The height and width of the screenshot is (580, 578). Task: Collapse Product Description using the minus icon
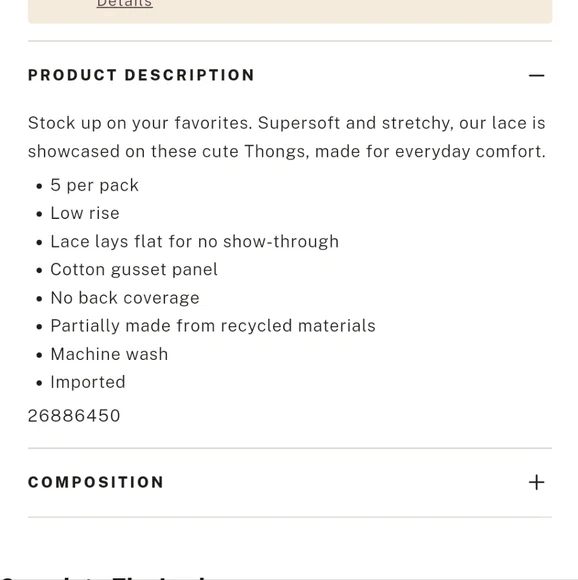536,75
